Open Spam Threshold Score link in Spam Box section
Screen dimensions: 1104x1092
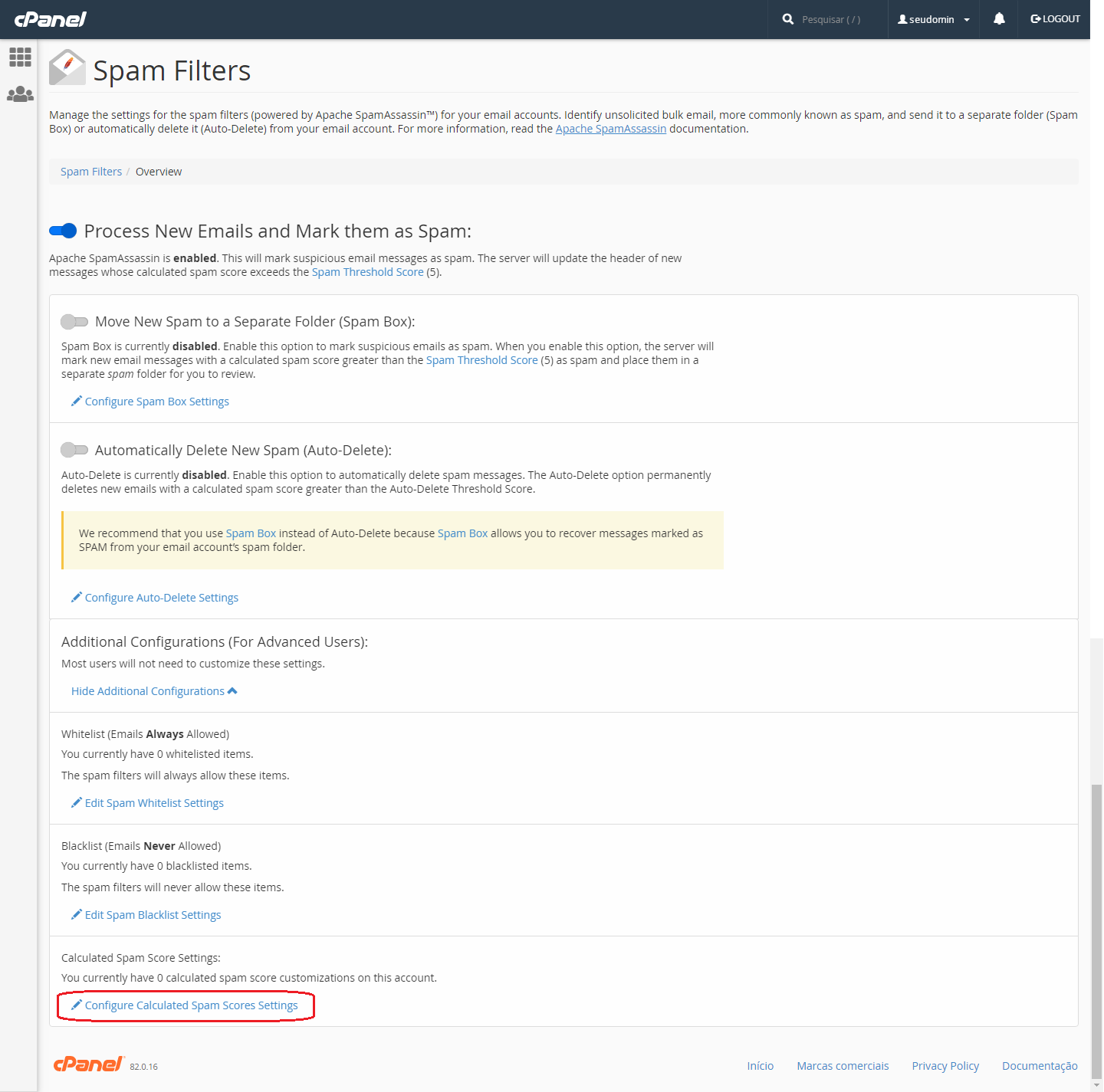pos(482,360)
